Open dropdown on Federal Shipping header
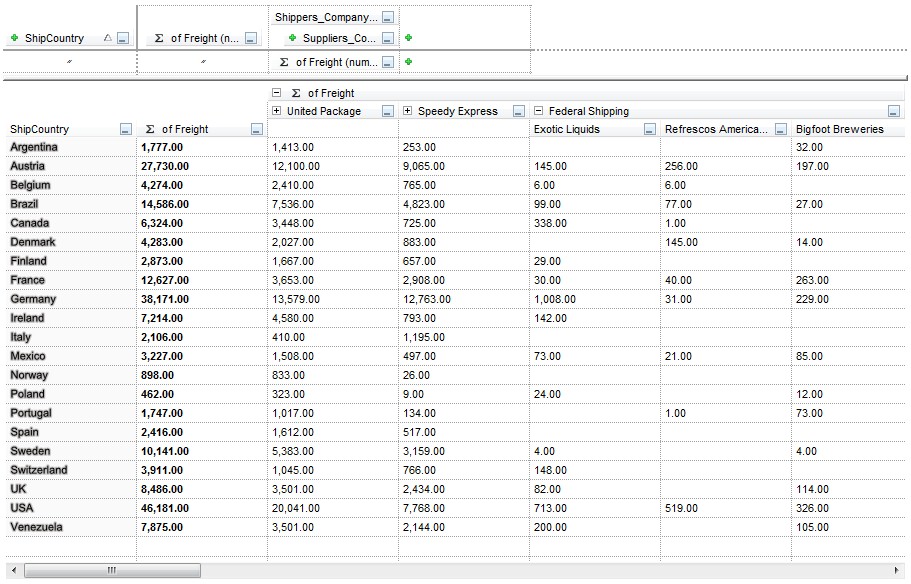The height and width of the screenshot is (584, 911). click(x=894, y=112)
